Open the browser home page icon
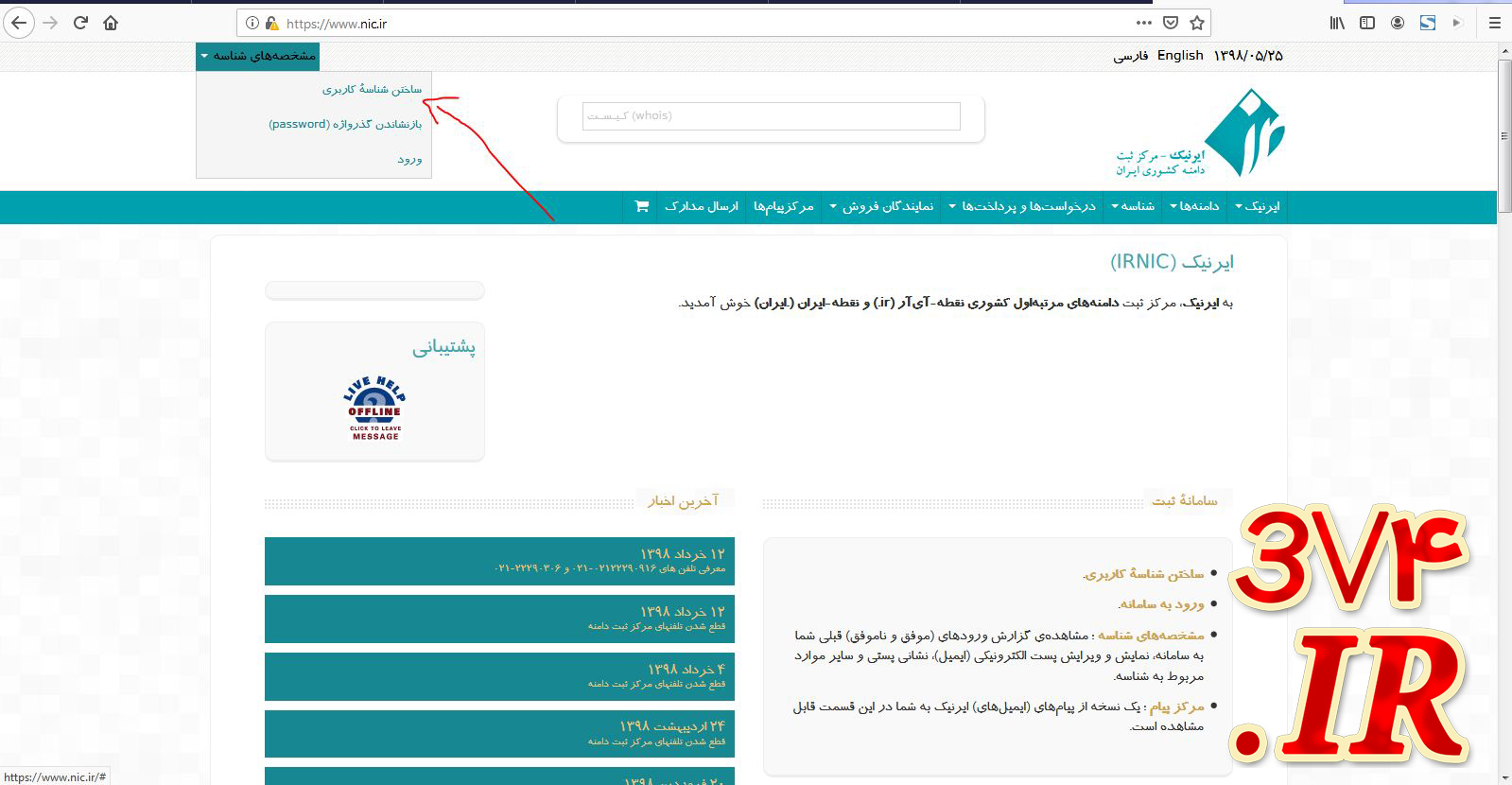This screenshot has width=1512, height=785. click(x=111, y=23)
